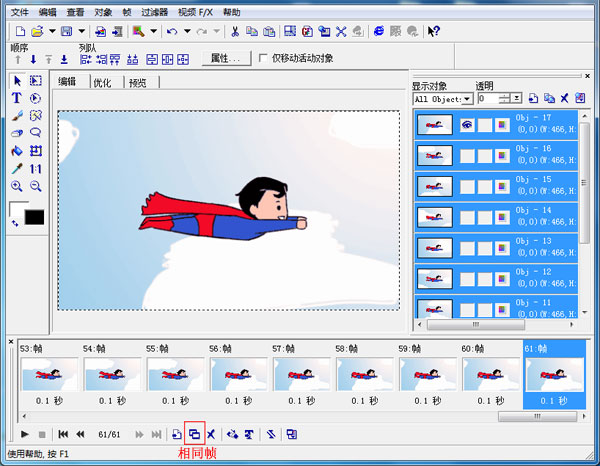Click the context Help arrow icon
The height and width of the screenshot is (466, 600).
point(434,31)
